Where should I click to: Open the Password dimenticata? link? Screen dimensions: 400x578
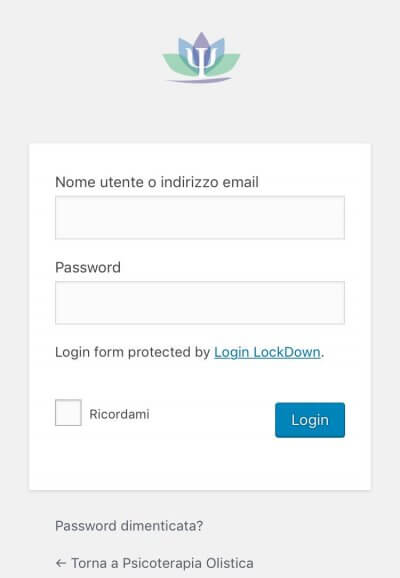click(x=129, y=526)
